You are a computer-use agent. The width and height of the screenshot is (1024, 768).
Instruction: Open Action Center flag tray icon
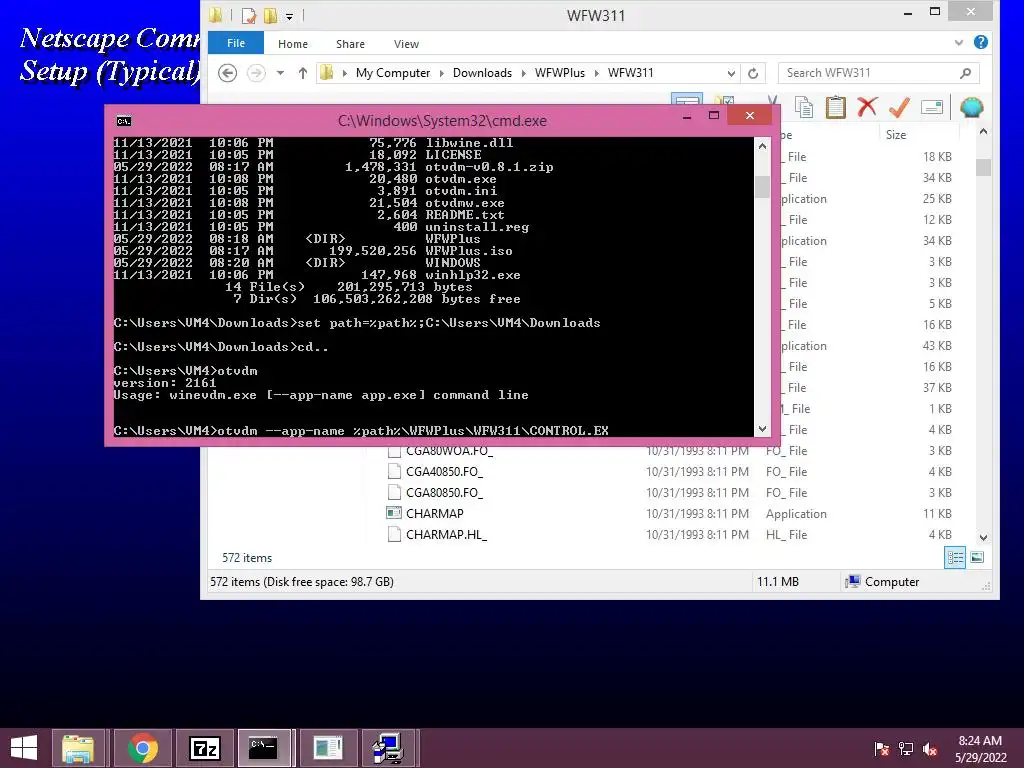[x=881, y=748]
